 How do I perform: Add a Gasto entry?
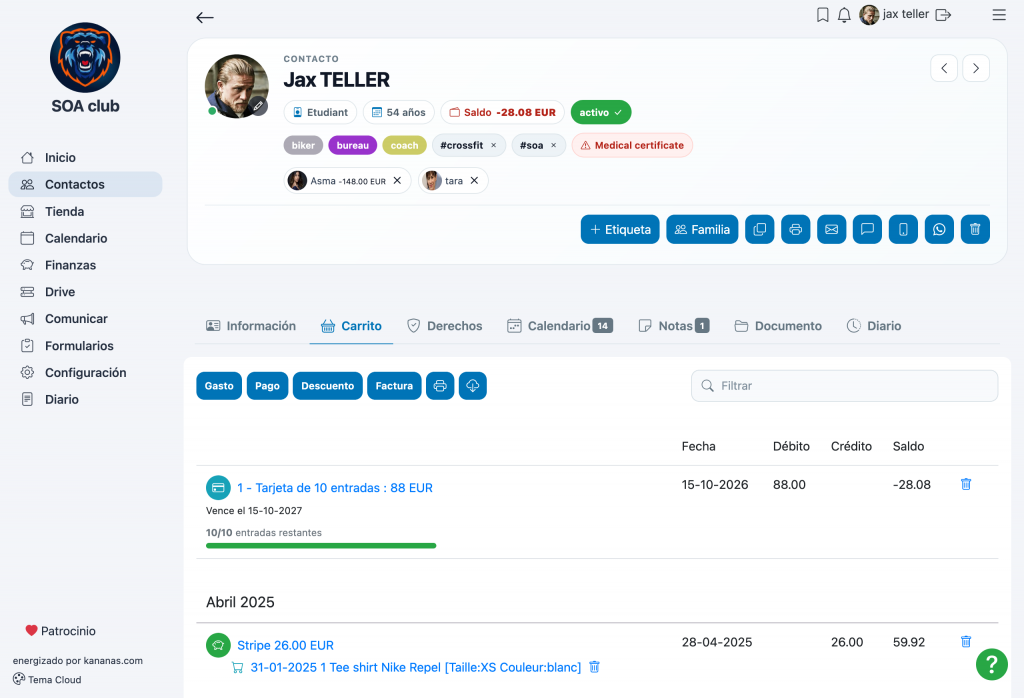point(219,386)
